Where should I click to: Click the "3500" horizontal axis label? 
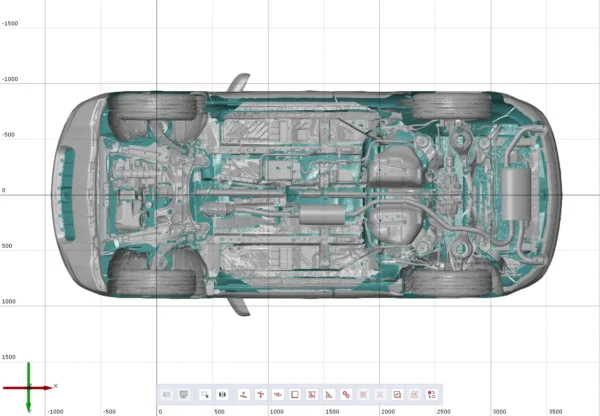[x=555, y=412]
